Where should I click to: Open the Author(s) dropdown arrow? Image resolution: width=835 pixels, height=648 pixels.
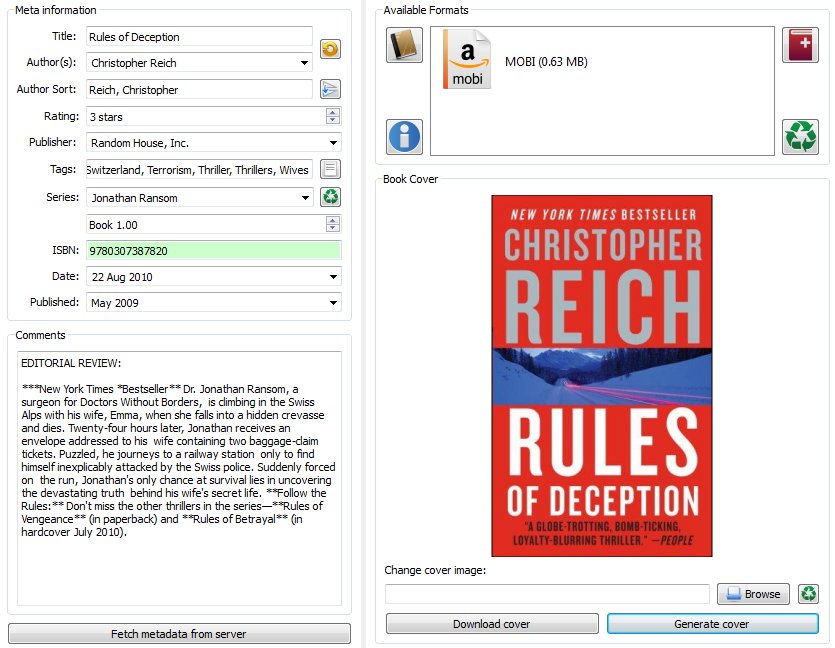click(304, 63)
